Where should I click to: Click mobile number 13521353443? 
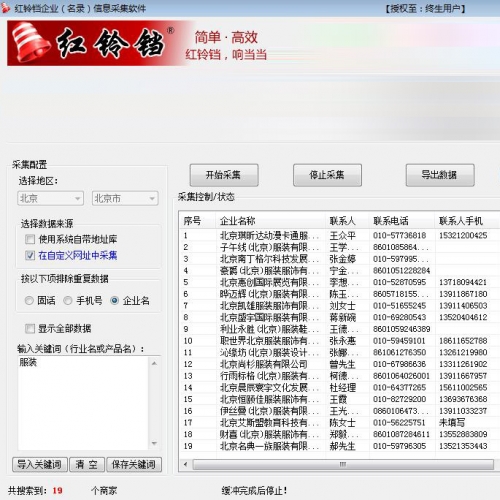point(463,446)
